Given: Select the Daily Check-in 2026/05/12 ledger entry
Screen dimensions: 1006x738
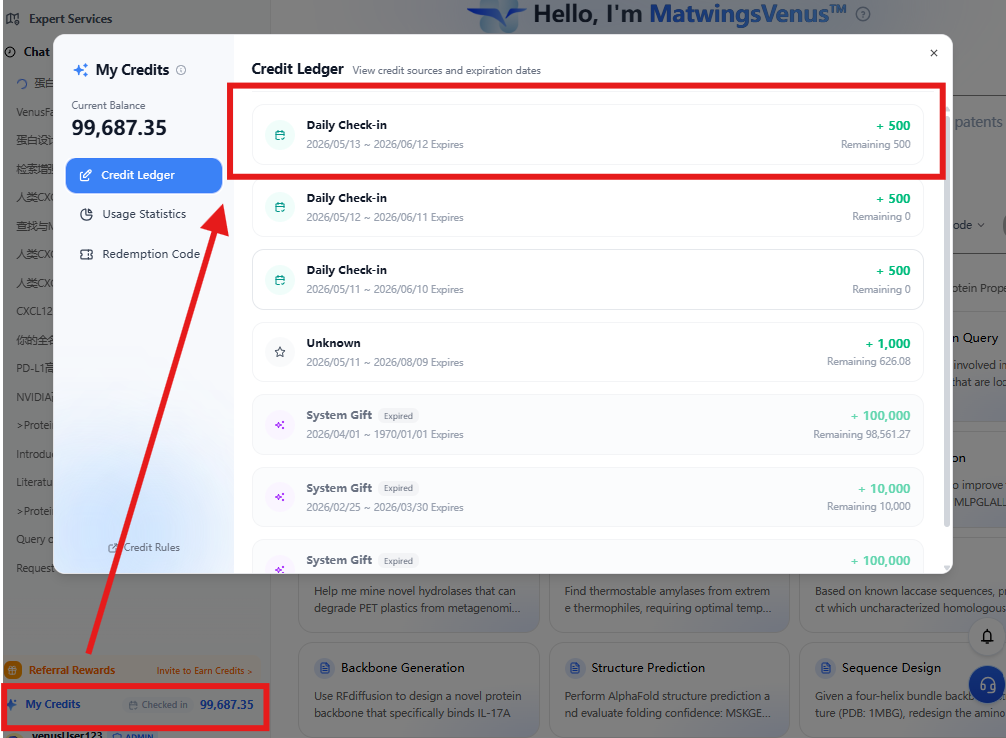Looking at the screenshot, I should 588,207.
